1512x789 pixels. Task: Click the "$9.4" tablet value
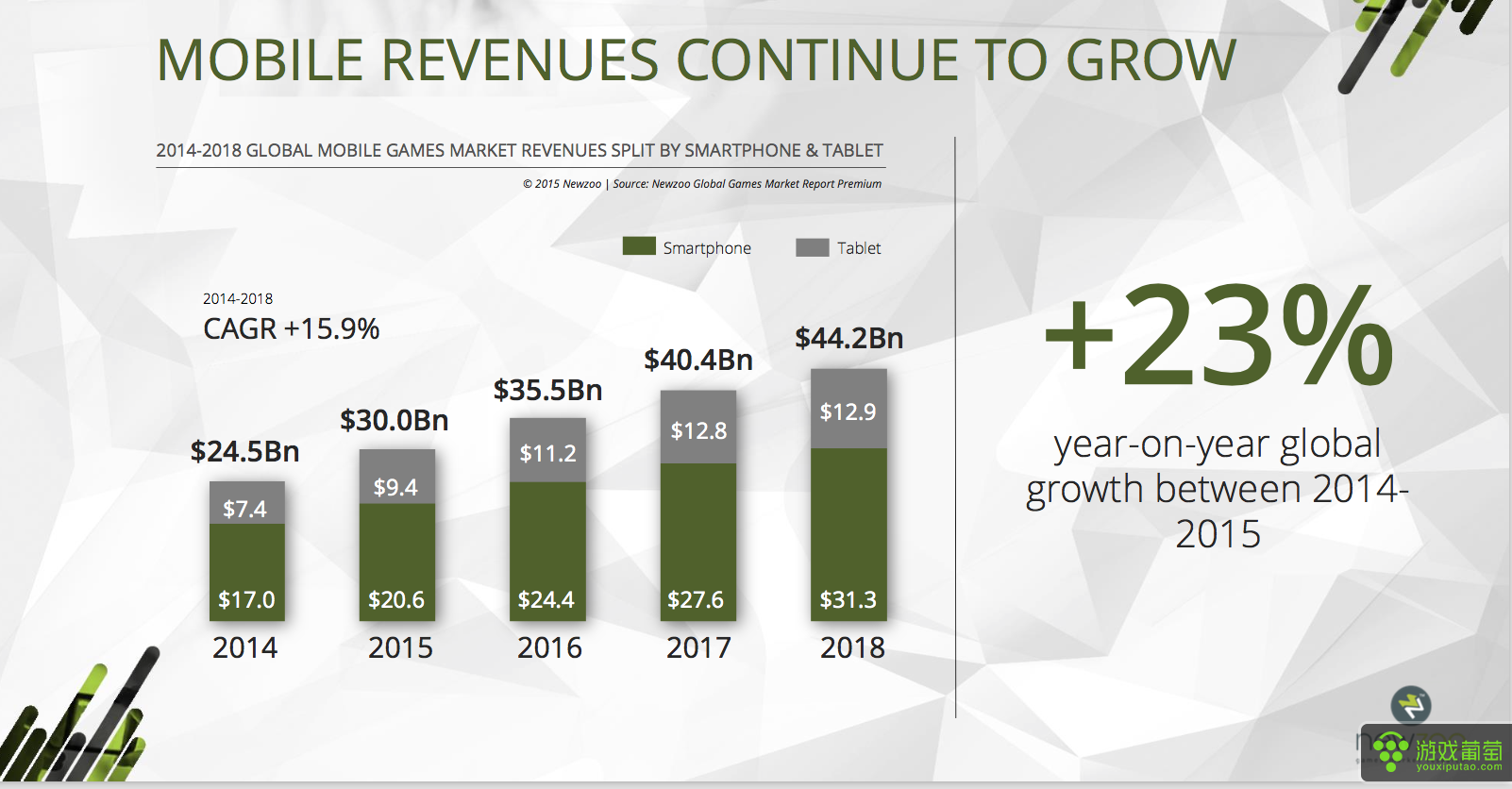tap(395, 488)
